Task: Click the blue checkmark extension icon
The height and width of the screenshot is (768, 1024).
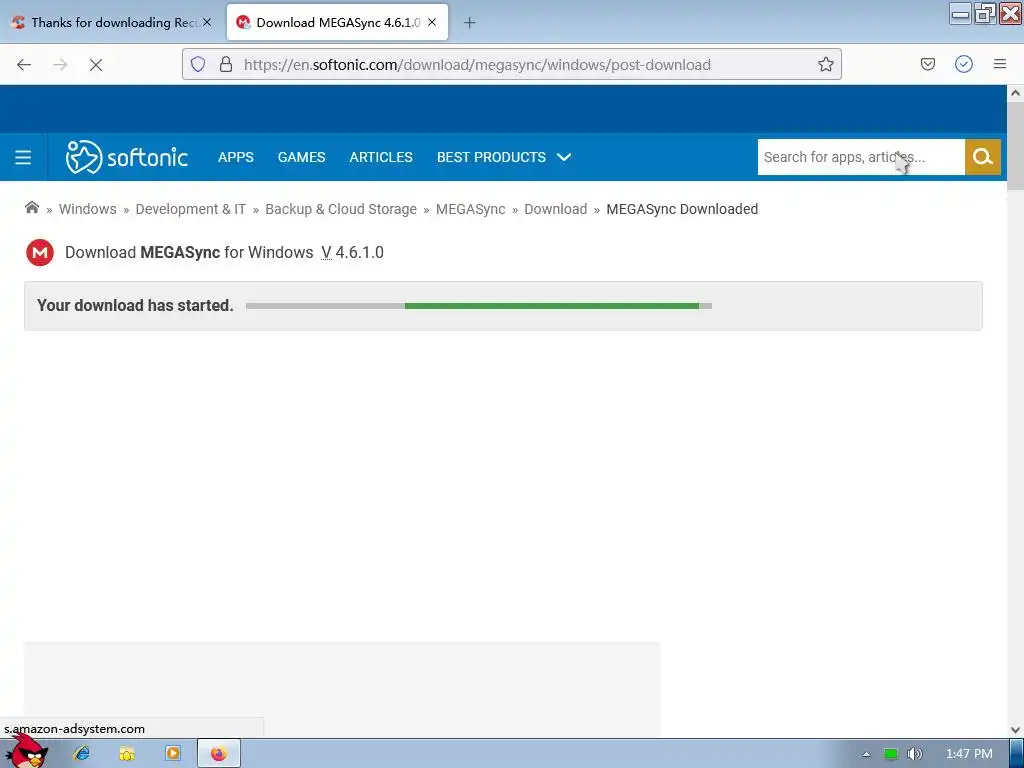Action: pyautogui.click(x=964, y=64)
